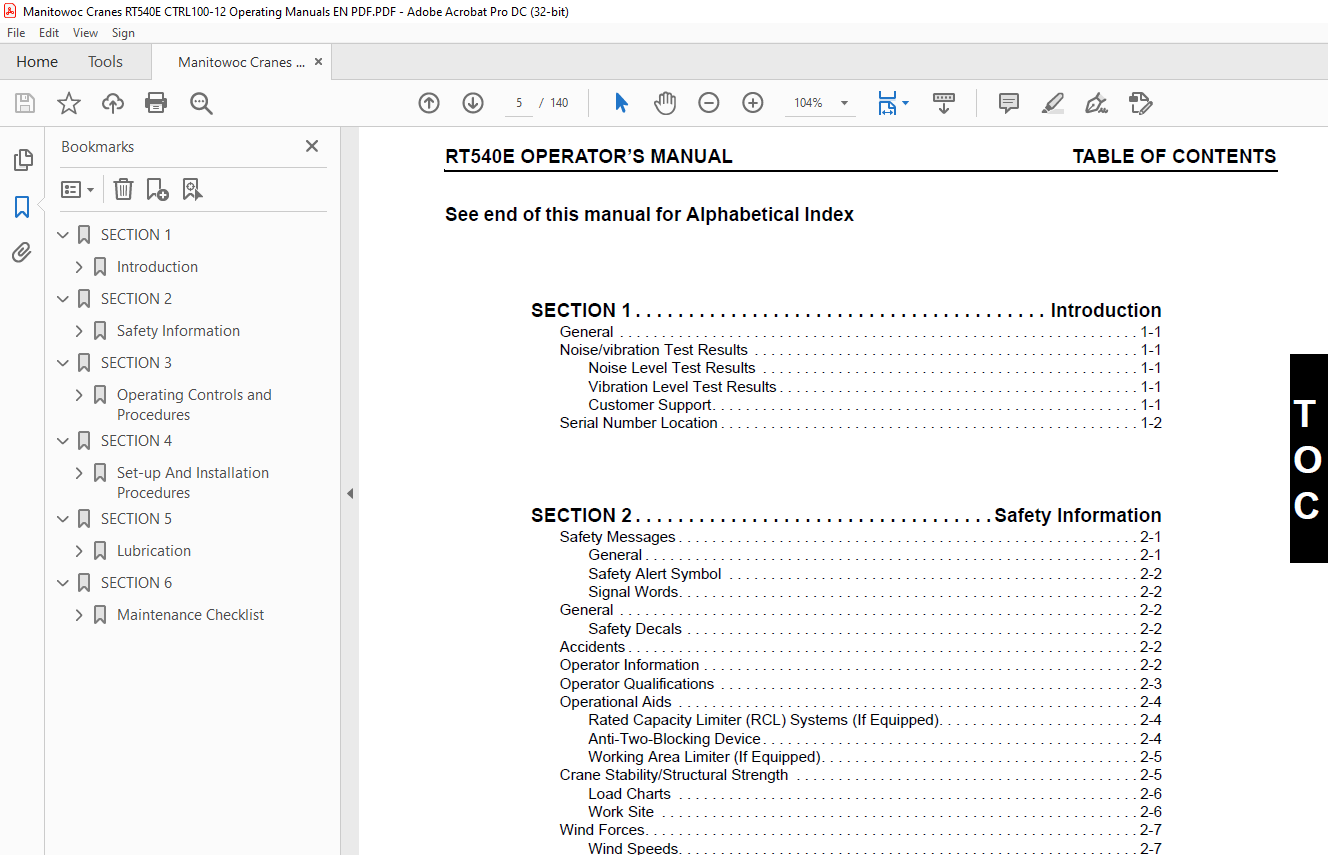The image size is (1328, 855).
Task: Expand the Maintenance Checklist bookmark
Action: pos(79,615)
